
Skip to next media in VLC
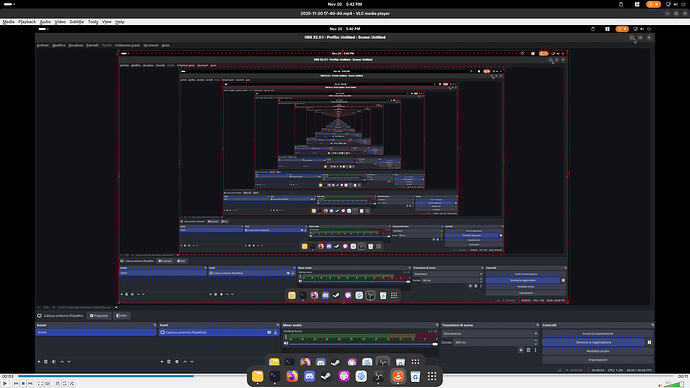(30, 384)
